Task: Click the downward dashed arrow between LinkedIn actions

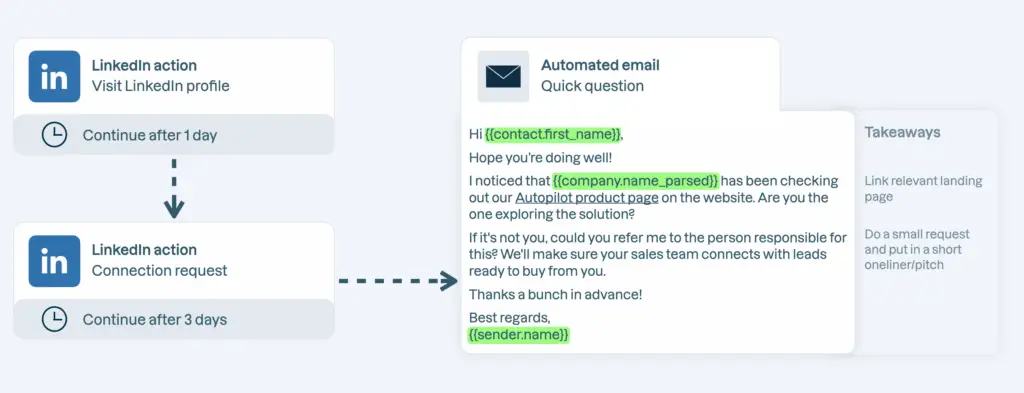Action: (x=174, y=188)
